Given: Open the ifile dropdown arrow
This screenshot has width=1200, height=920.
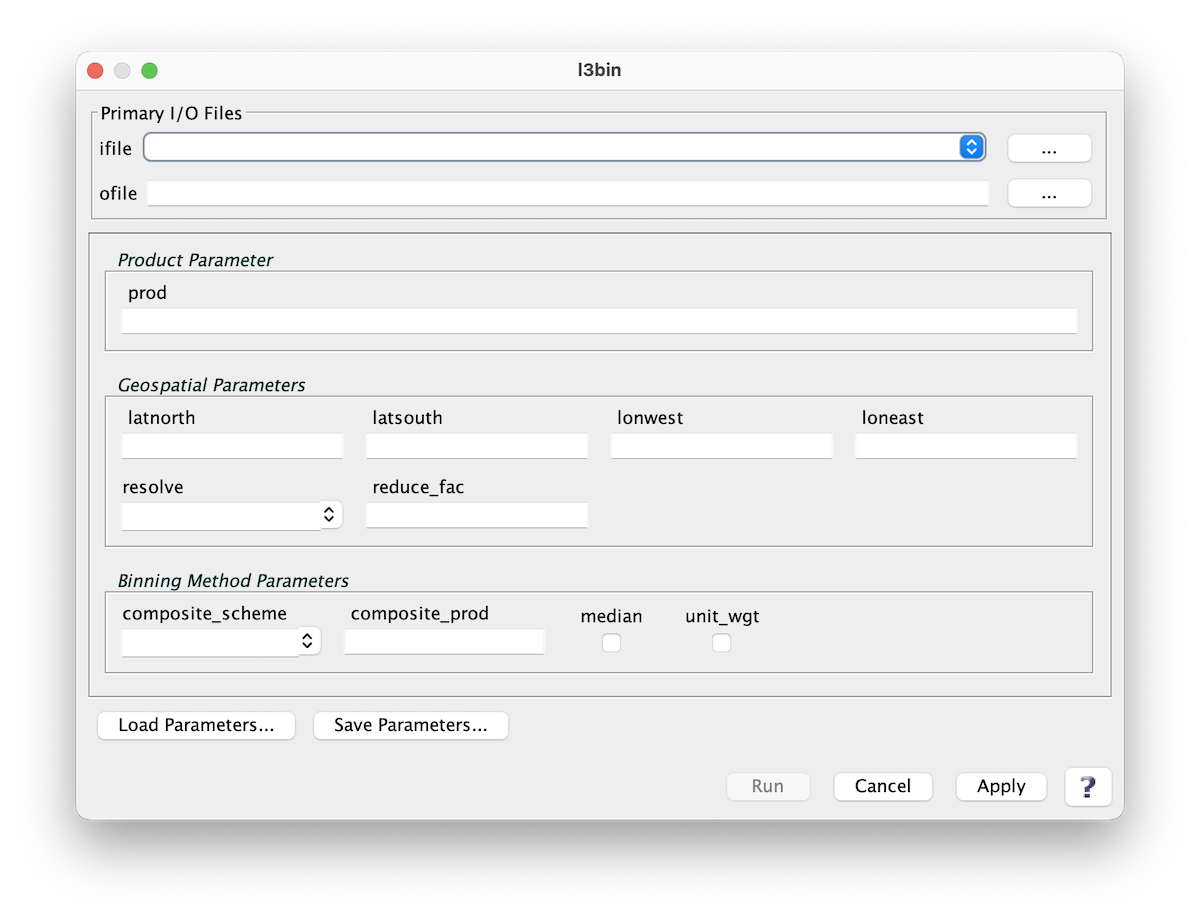Looking at the screenshot, I should coord(970,147).
